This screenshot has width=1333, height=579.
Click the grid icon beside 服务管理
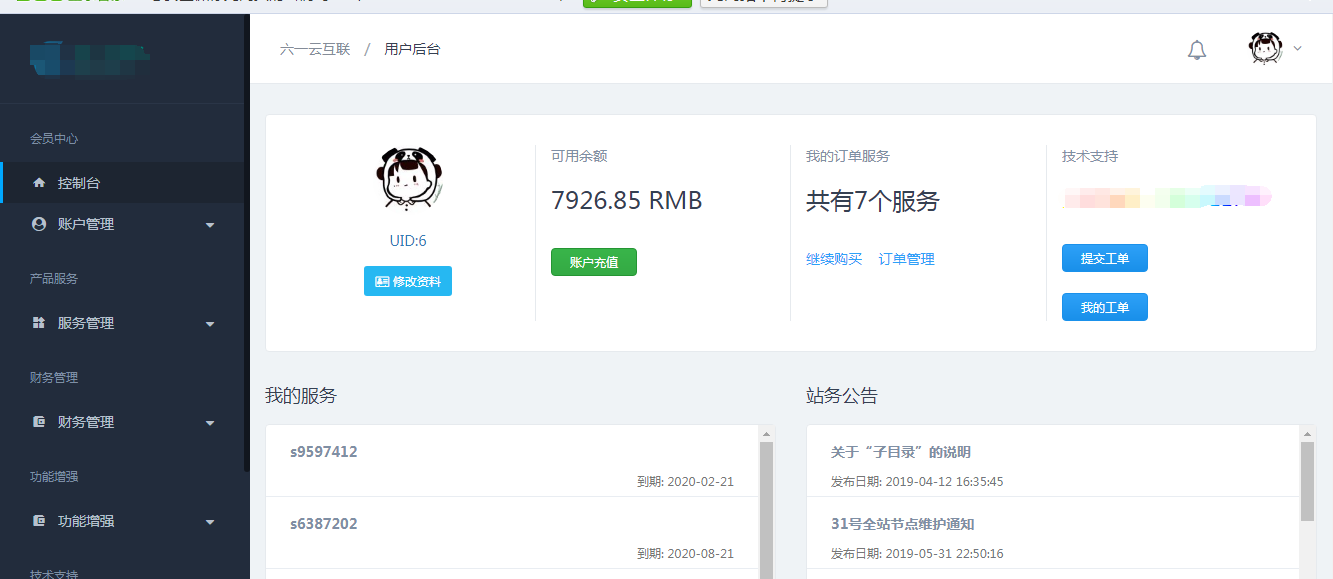39,323
